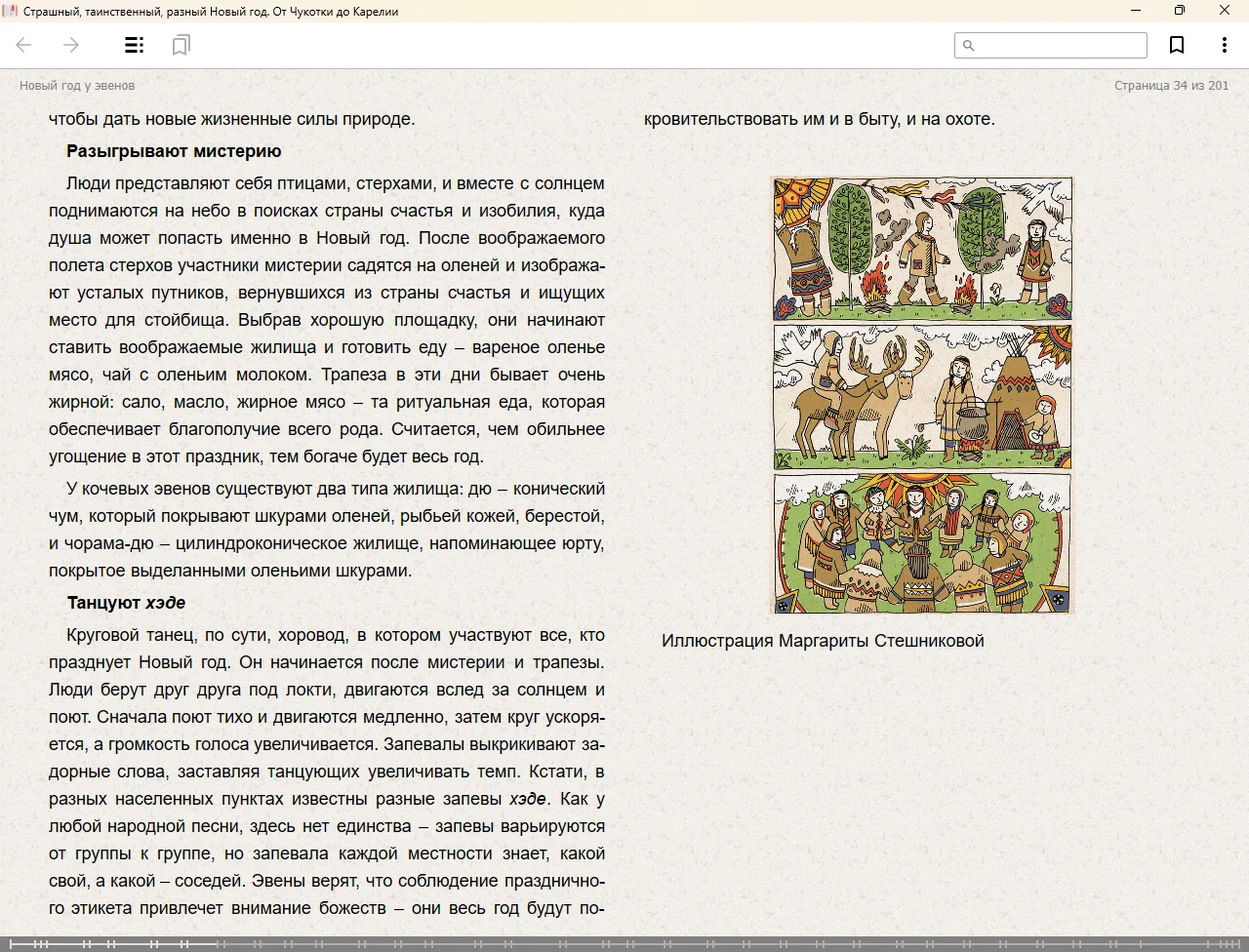Show the saved bookmarks list
Viewport: 1249px width, 952px height.
pyautogui.click(x=181, y=45)
